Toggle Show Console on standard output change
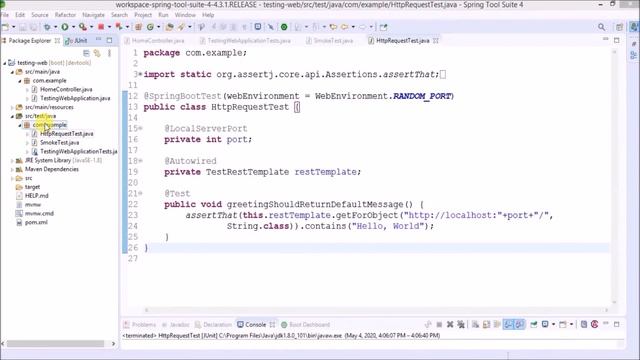The width and height of the screenshot is (640, 360). pos(508,324)
